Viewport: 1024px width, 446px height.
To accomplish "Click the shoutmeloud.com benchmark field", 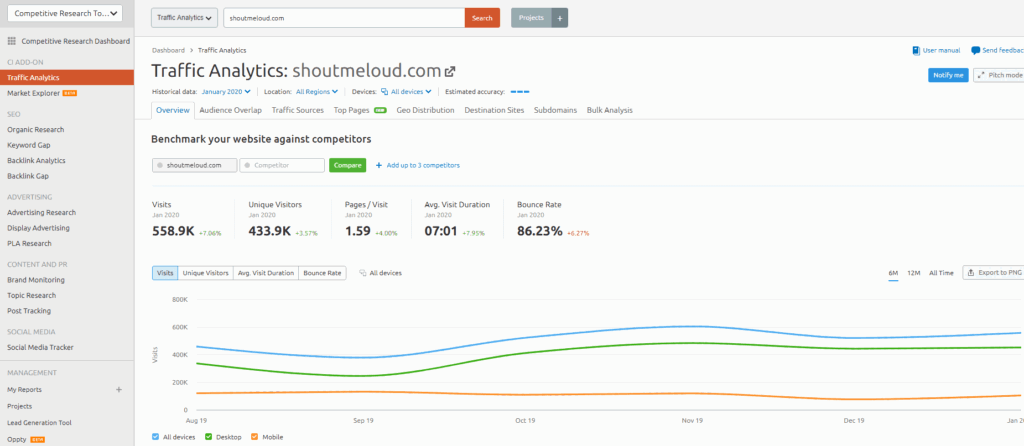I will (x=195, y=165).
